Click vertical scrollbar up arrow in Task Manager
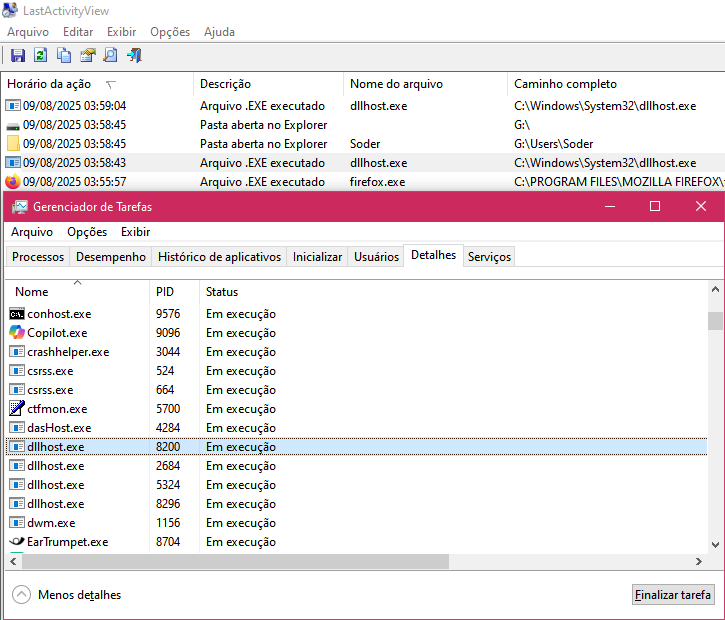 point(715,289)
